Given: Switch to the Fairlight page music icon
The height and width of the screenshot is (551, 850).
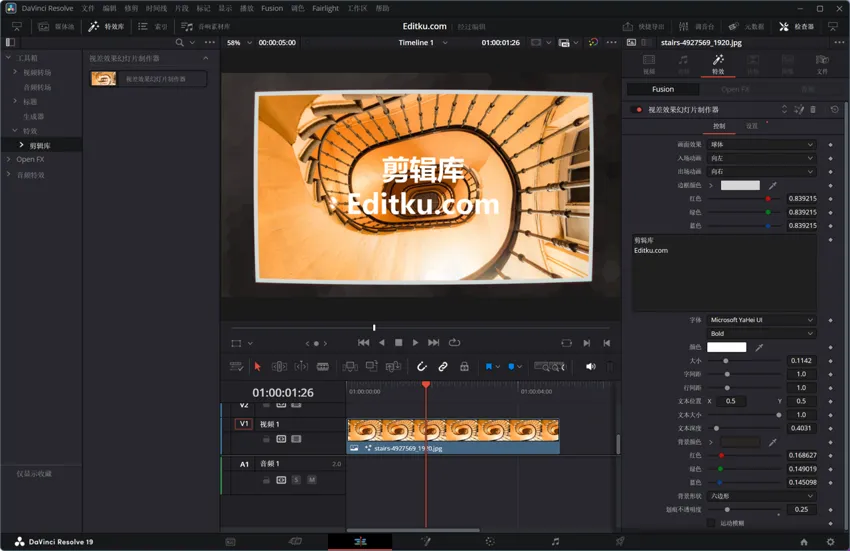Looking at the screenshot, I should 555,541.
